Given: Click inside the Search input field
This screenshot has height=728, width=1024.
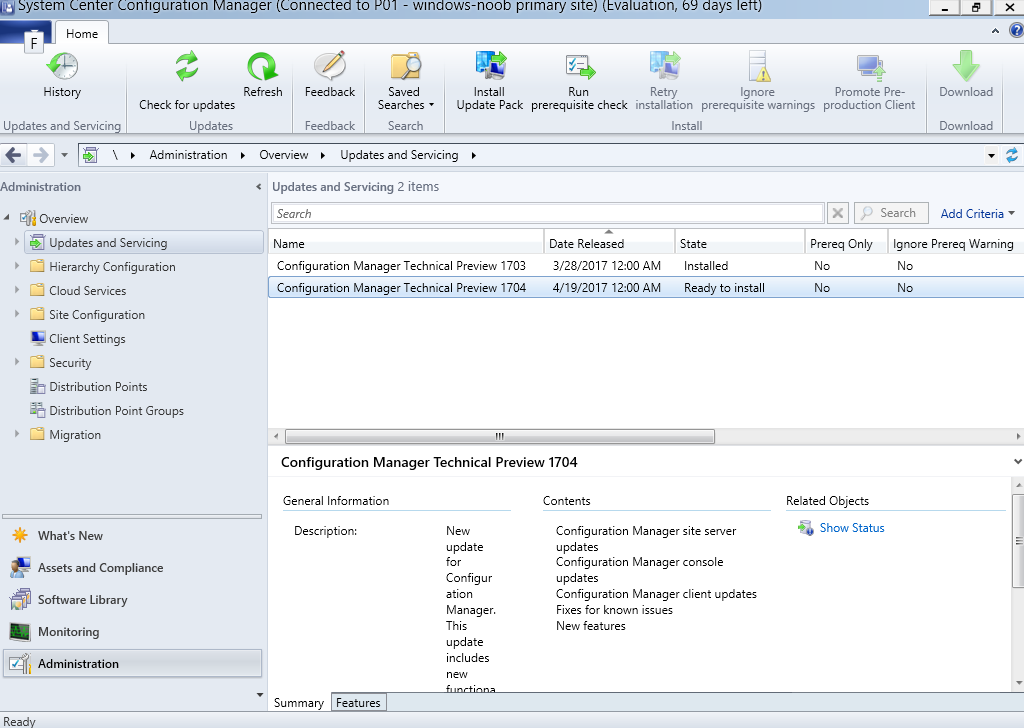Looking at the screenshot, I should coord(547,214).
